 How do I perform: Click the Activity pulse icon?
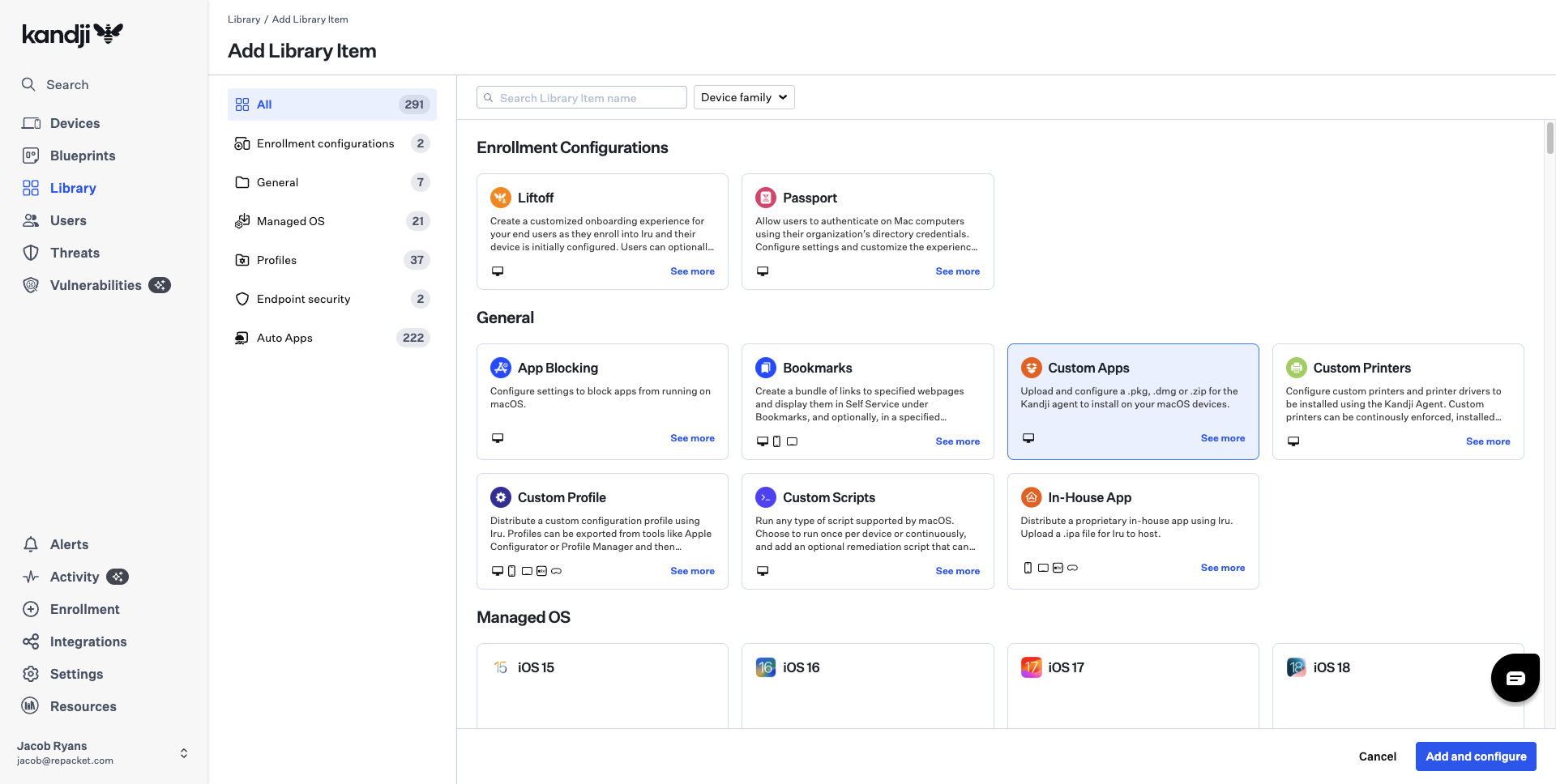31,577
